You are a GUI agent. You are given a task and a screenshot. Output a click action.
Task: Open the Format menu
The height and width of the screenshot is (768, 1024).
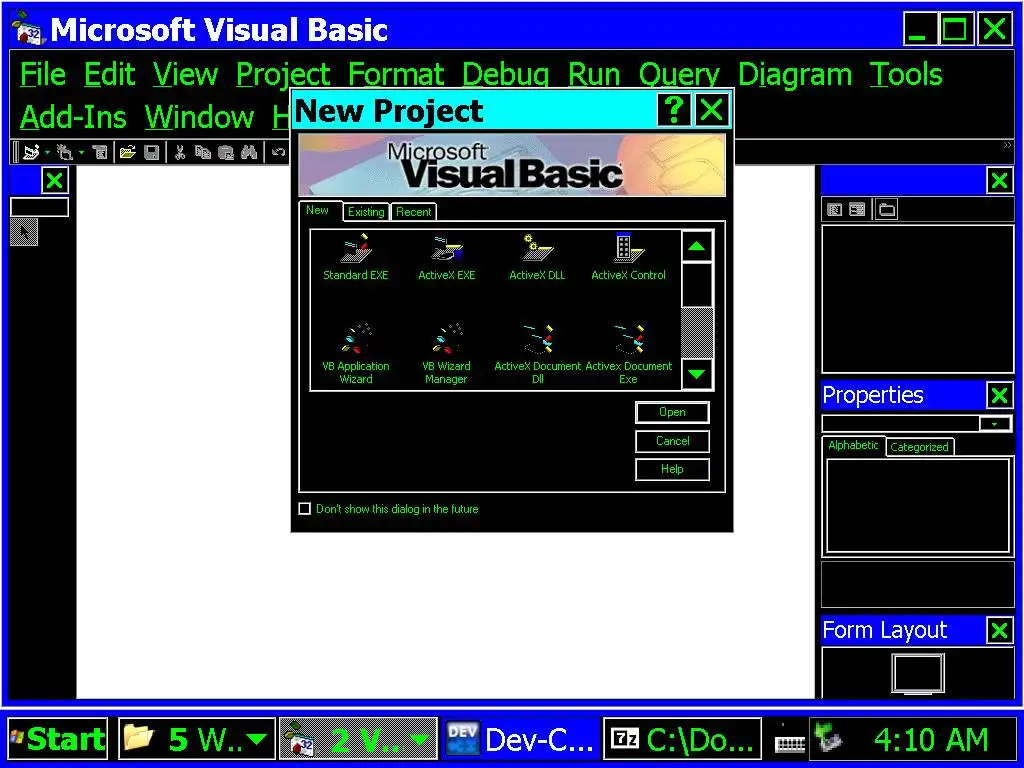[396, 74]
